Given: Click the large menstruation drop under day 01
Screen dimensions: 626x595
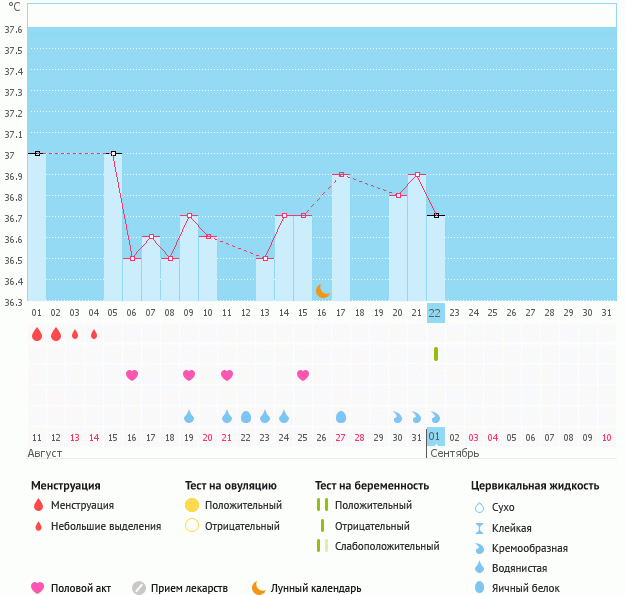Looking at the screenshot, I should pos(37,334).
